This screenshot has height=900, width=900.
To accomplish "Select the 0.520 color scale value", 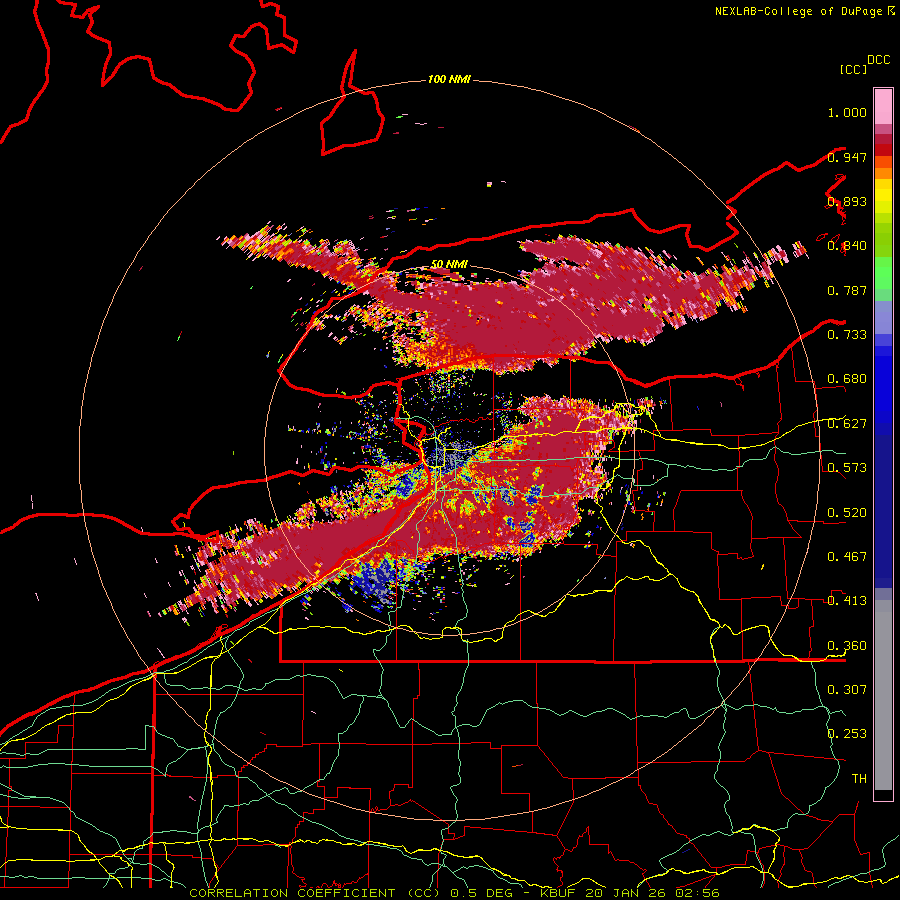I will pyautogui.click(x=847, y=513).
